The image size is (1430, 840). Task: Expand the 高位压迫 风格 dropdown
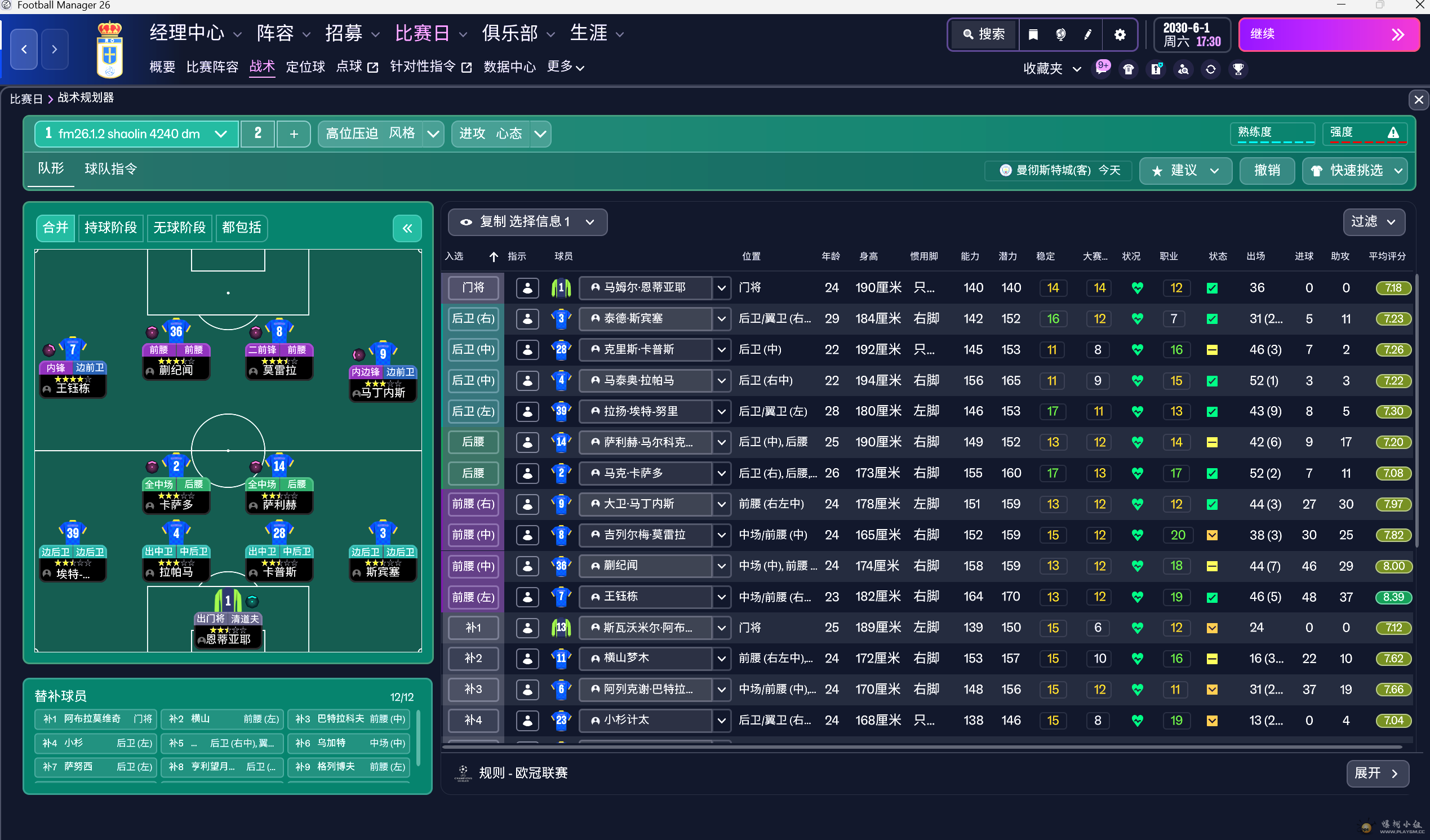click(x=433, y=134)
